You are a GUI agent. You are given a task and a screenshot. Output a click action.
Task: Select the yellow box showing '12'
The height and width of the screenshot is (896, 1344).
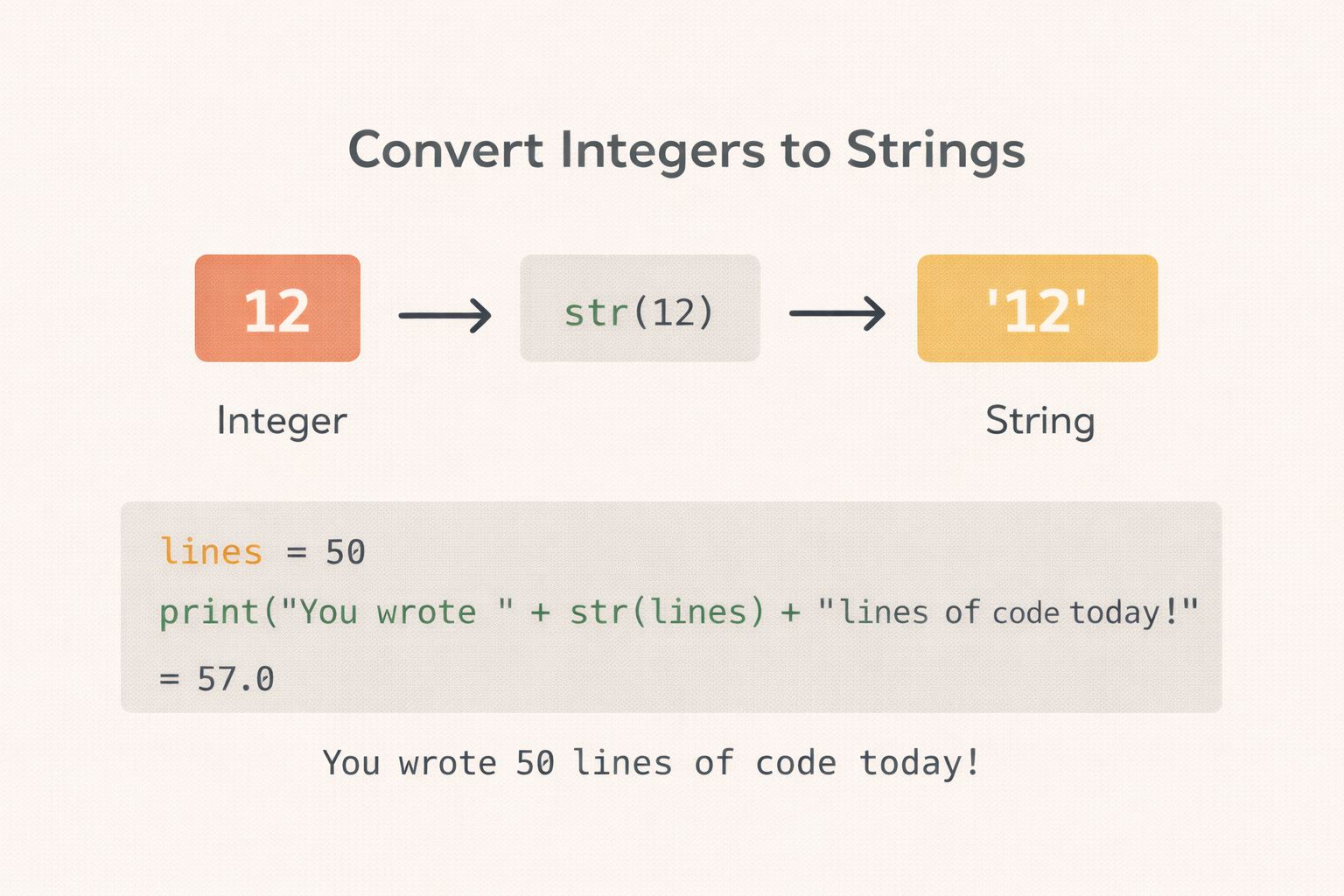1037,309
